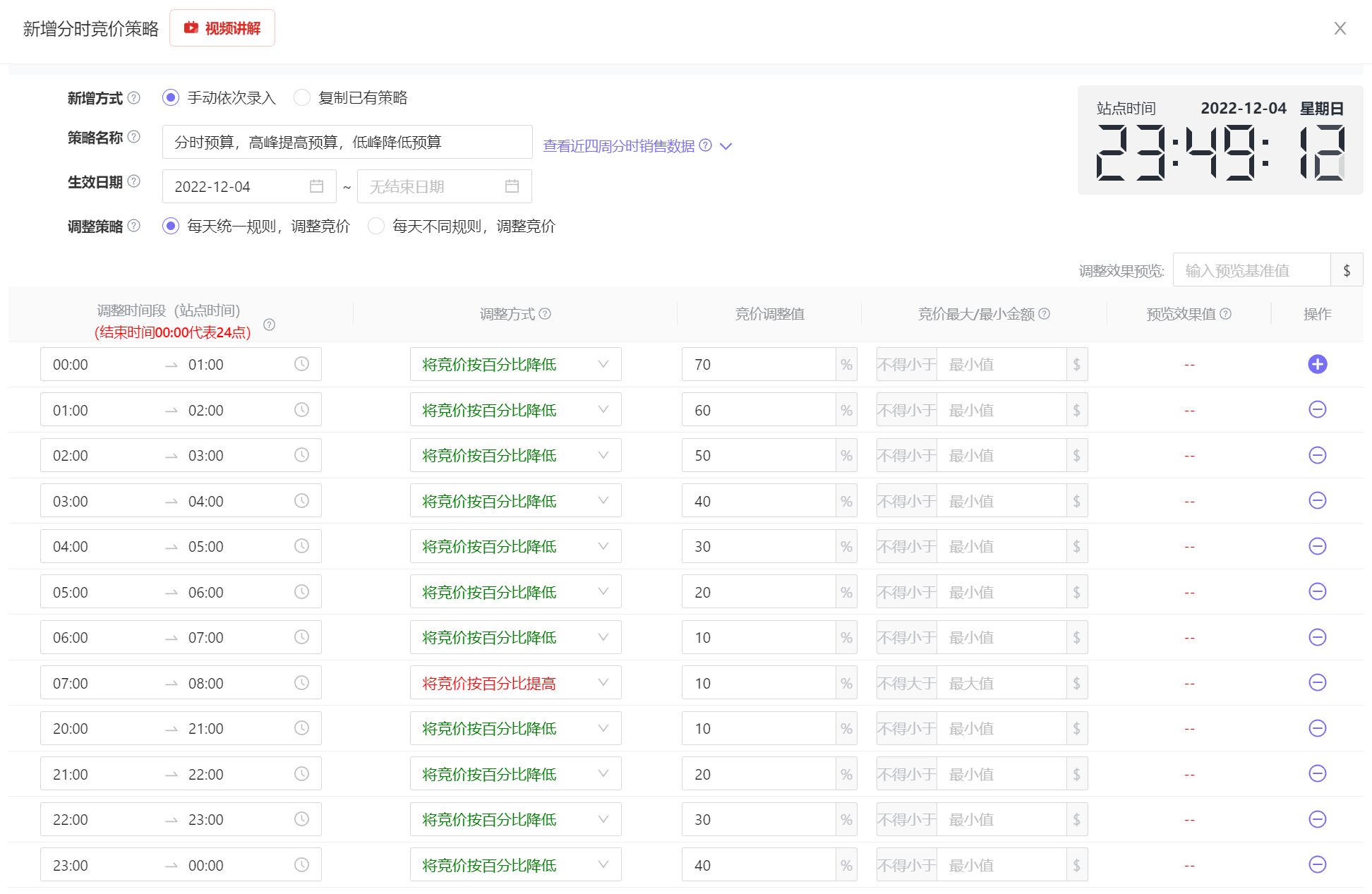
Task: Click help icon beside 竞价最大/最小金额 header
Action: 1045,314
